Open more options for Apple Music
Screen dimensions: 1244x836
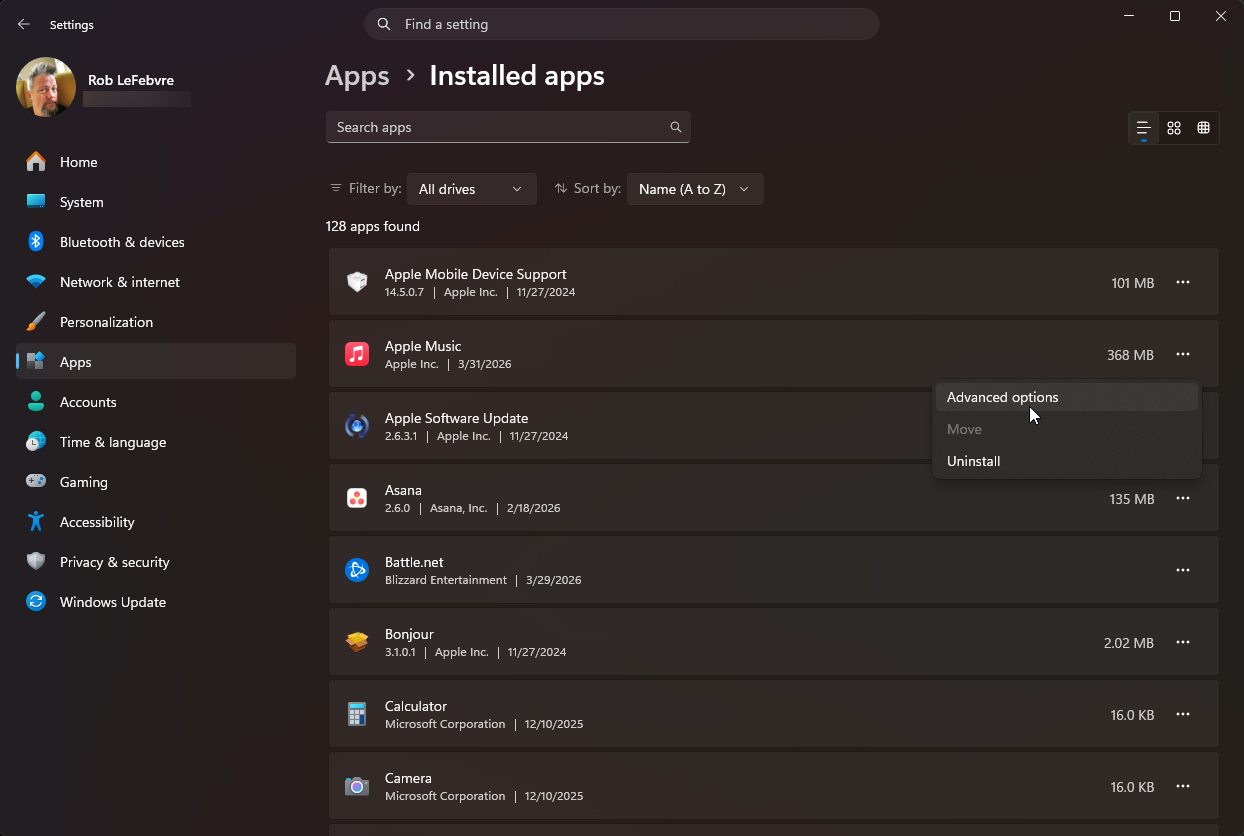(1183, 355)
